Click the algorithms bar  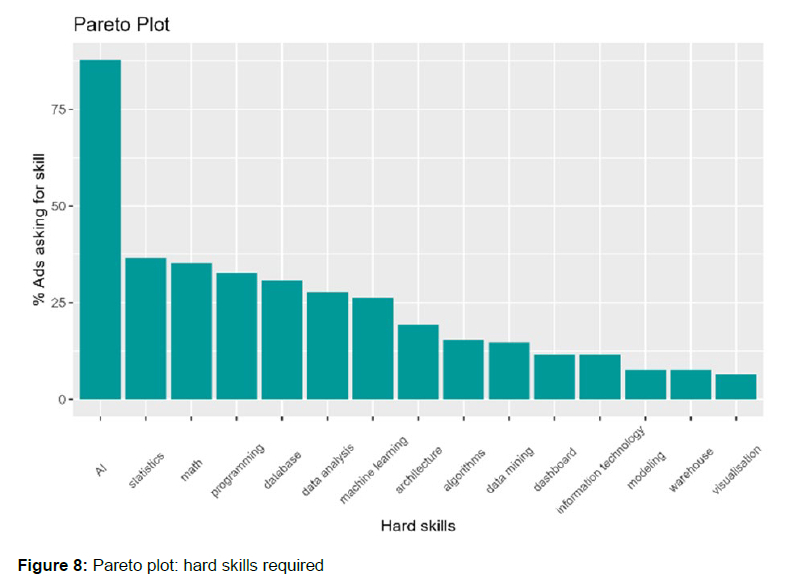[463, 370]
